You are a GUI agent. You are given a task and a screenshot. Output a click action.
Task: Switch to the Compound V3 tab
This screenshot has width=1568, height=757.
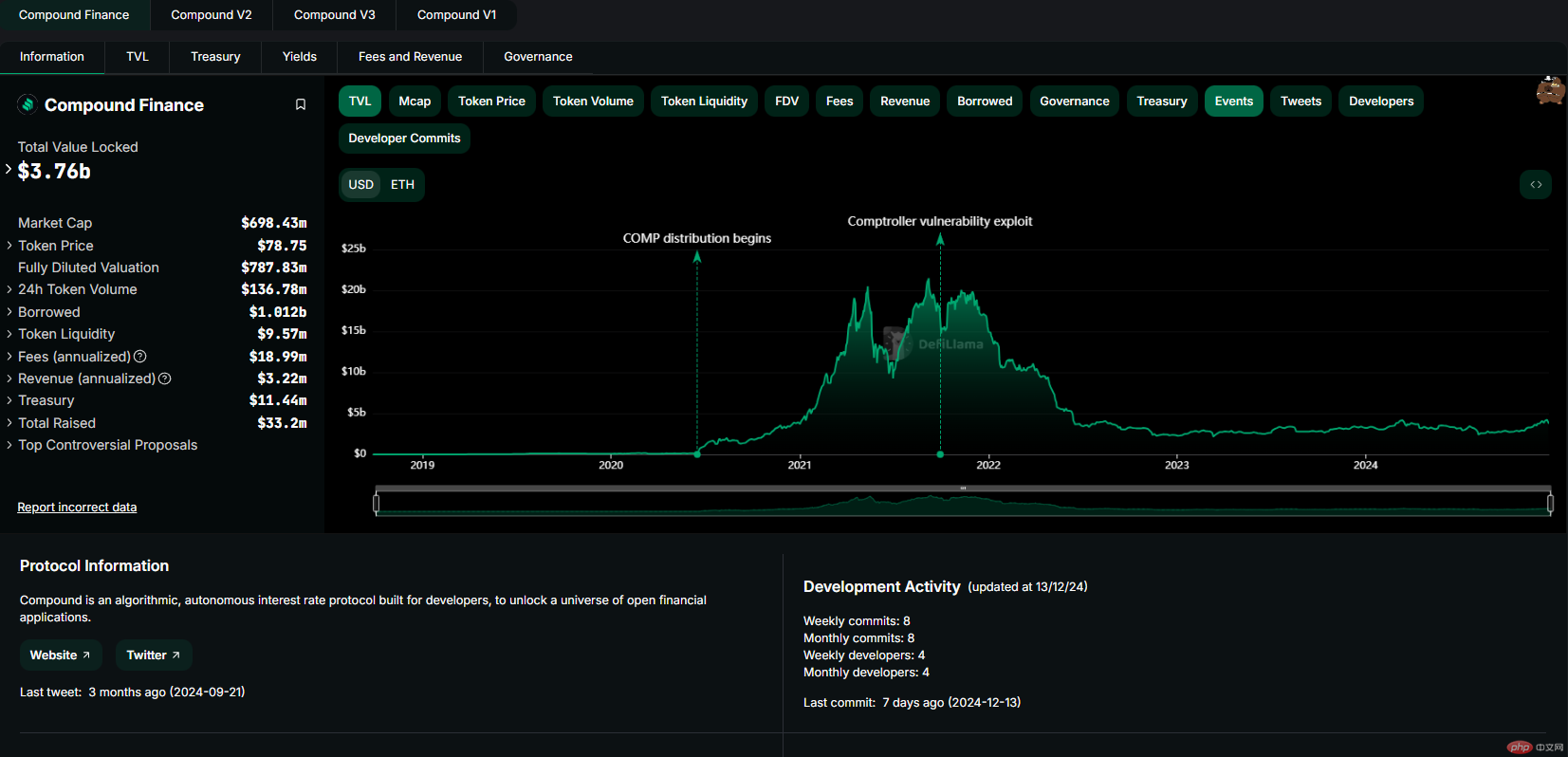point(334,15)
